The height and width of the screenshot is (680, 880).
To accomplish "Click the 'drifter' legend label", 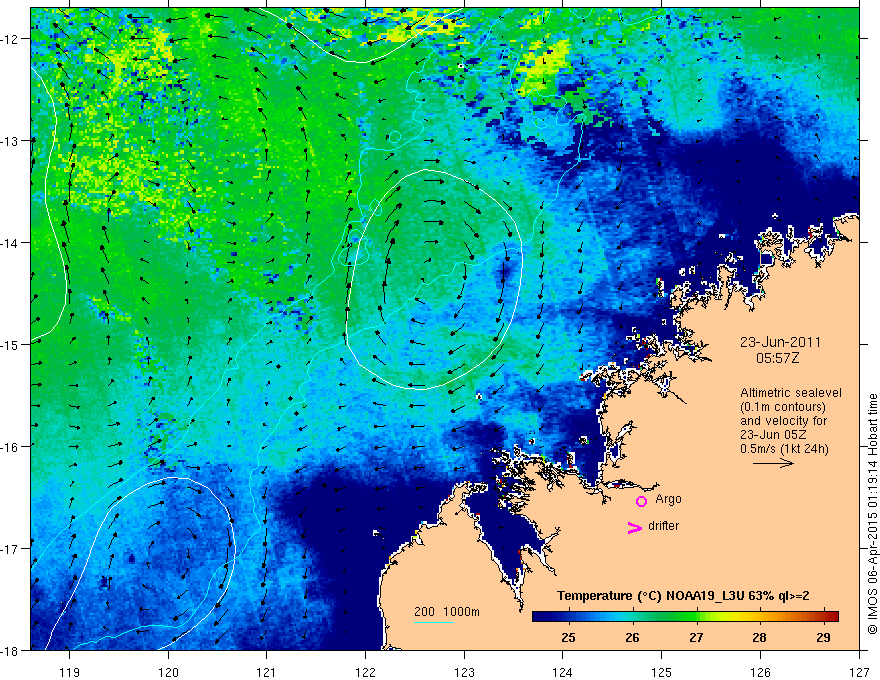I will coord(663,526).
